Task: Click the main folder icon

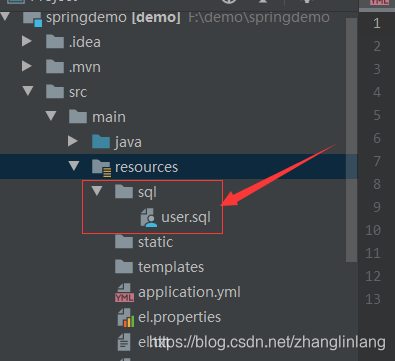Action: tap(78, 116)
